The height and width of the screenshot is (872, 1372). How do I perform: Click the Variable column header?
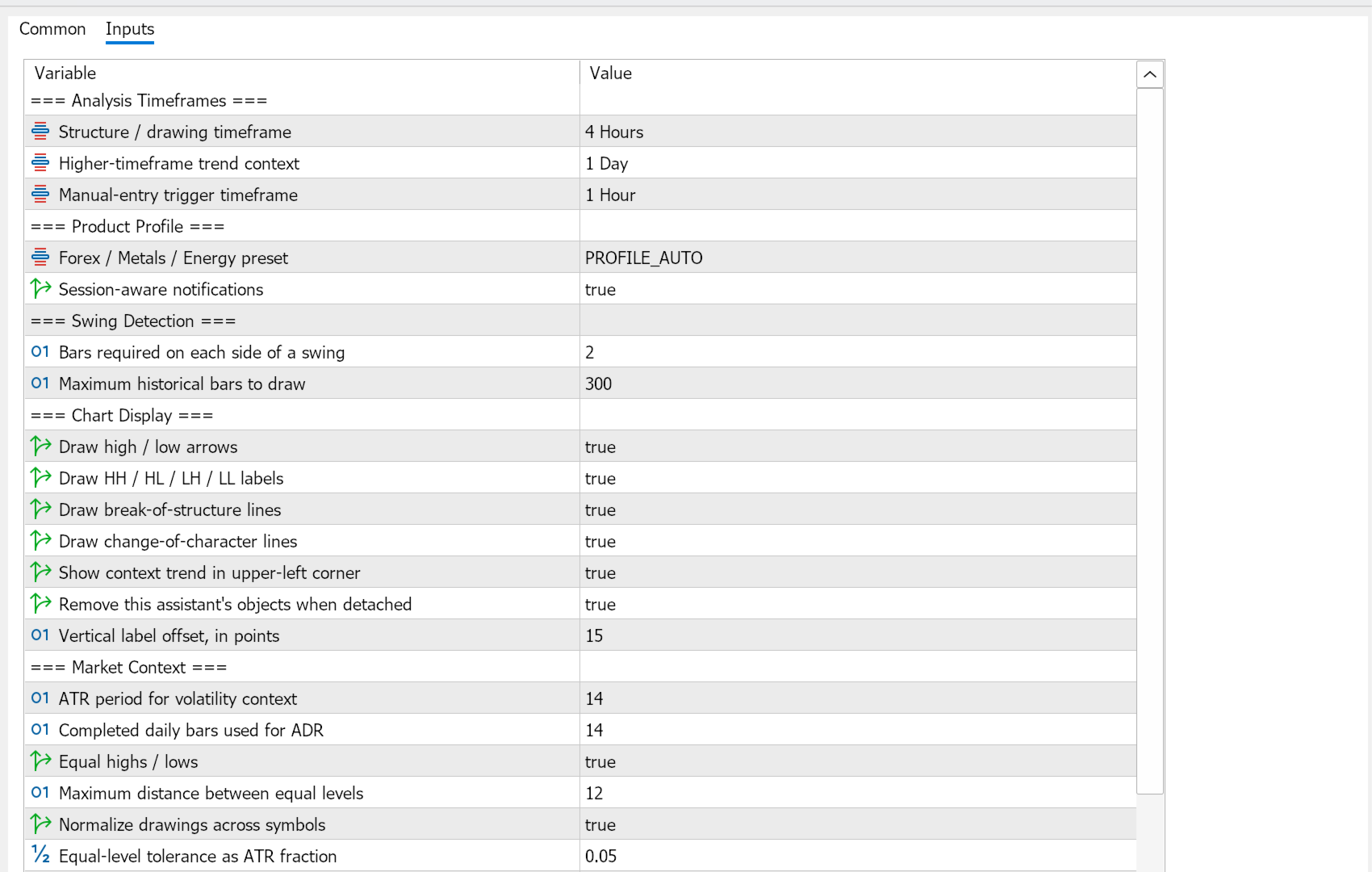(302, 73)
